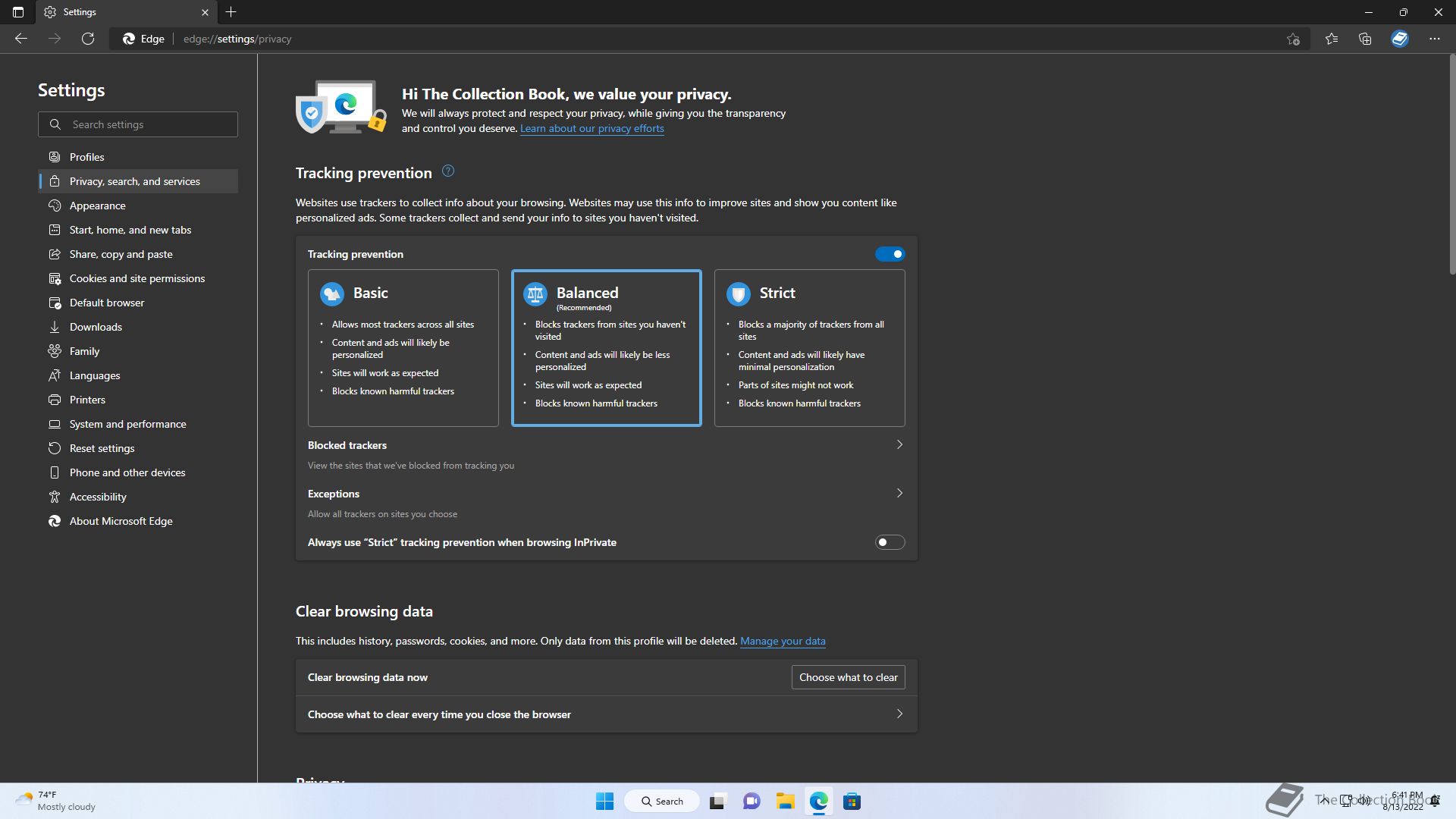The width and height of the screenshot is (1456, 819).
Task: Open File Explorer from the taskbar
Action: click(785, 801)
